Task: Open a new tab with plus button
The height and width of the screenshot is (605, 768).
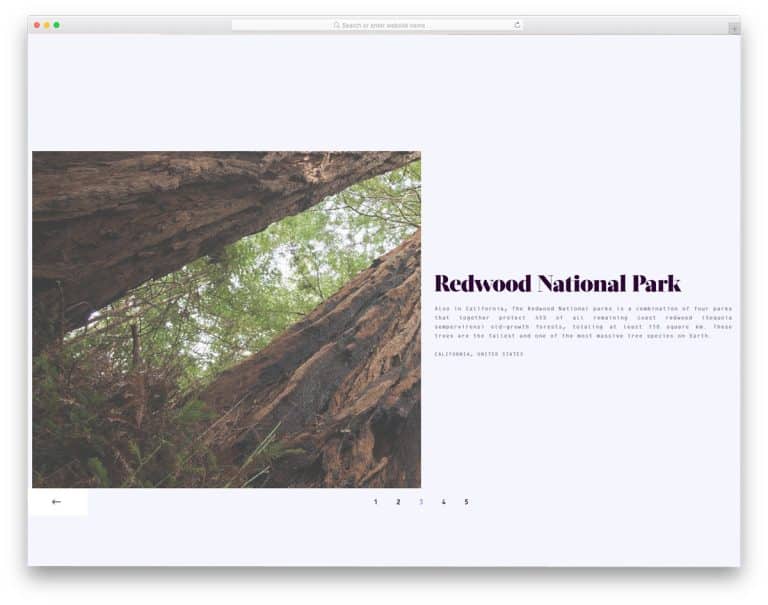Action: coord(734,29)
